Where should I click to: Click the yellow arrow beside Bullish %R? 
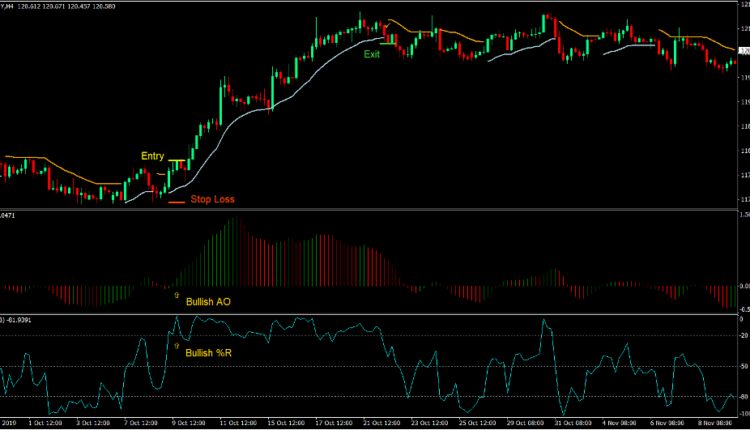coord(177,345)
